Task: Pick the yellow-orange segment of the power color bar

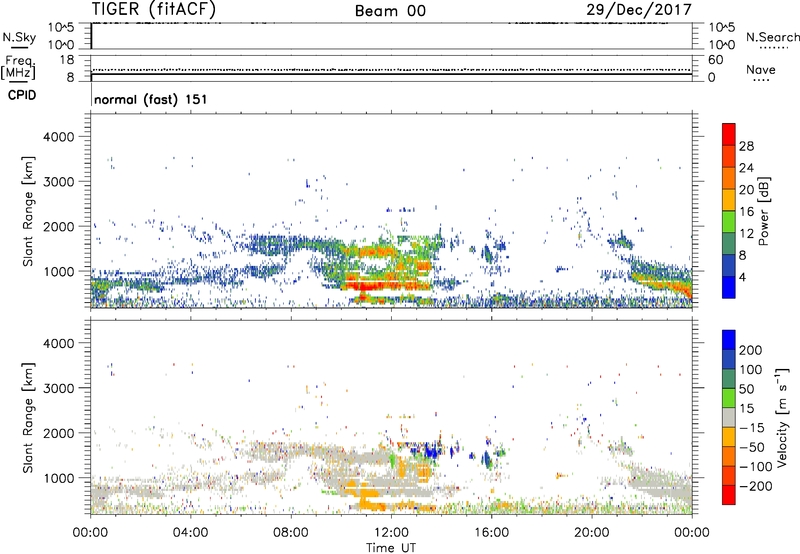Action: tap(729, 199)
